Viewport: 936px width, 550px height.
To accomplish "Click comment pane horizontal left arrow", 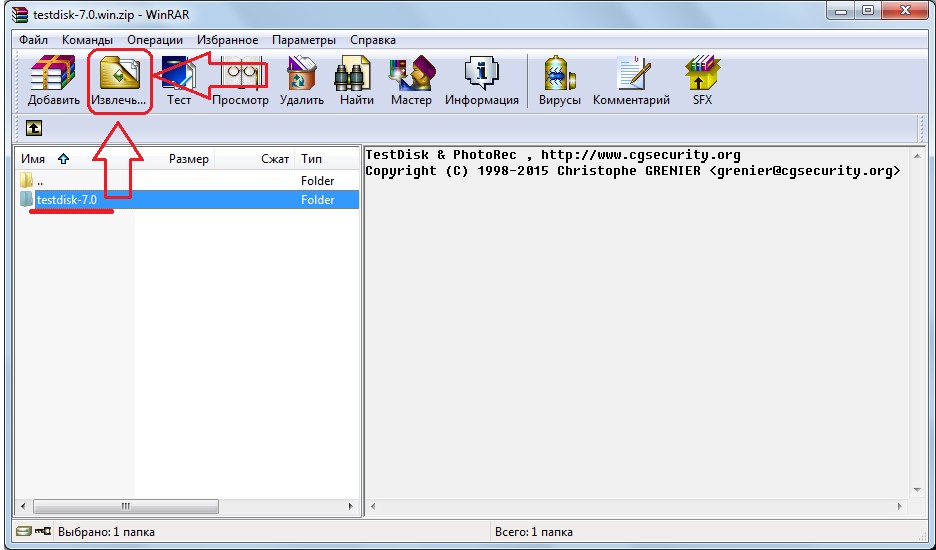I will click(x=373, y=506).
